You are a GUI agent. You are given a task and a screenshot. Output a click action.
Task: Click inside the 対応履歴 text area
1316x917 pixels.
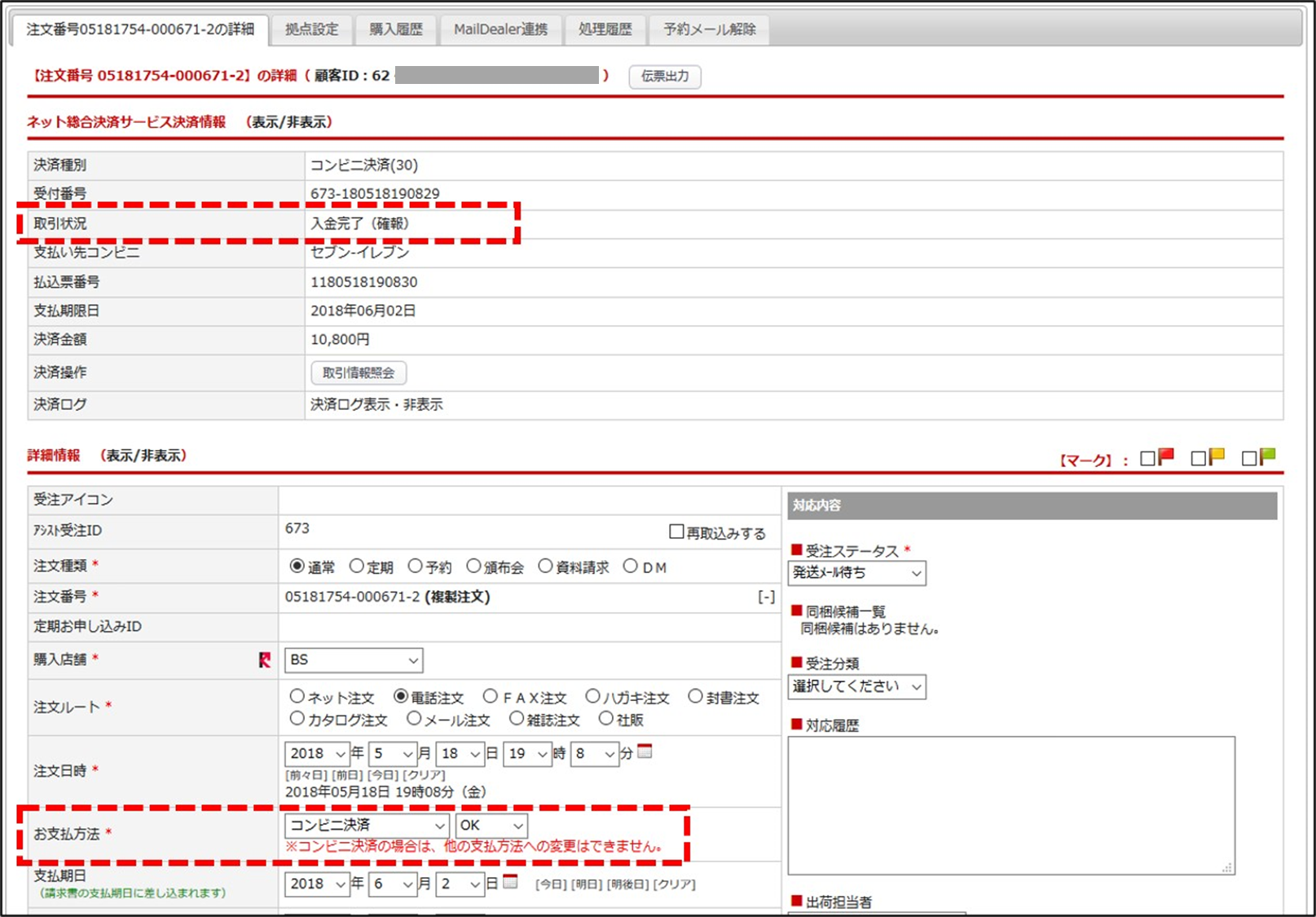[1010, 805]
